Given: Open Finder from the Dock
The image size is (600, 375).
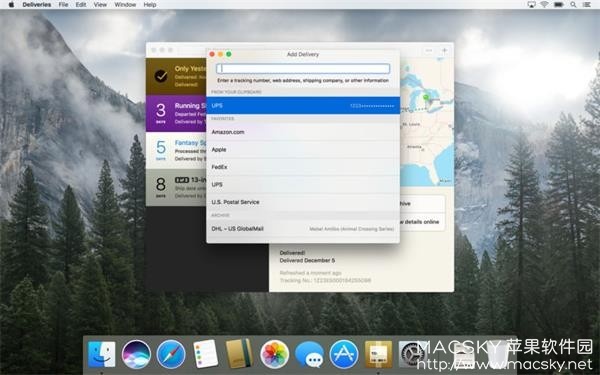Looking at the screenshot, I should click(x=101, y=354).
